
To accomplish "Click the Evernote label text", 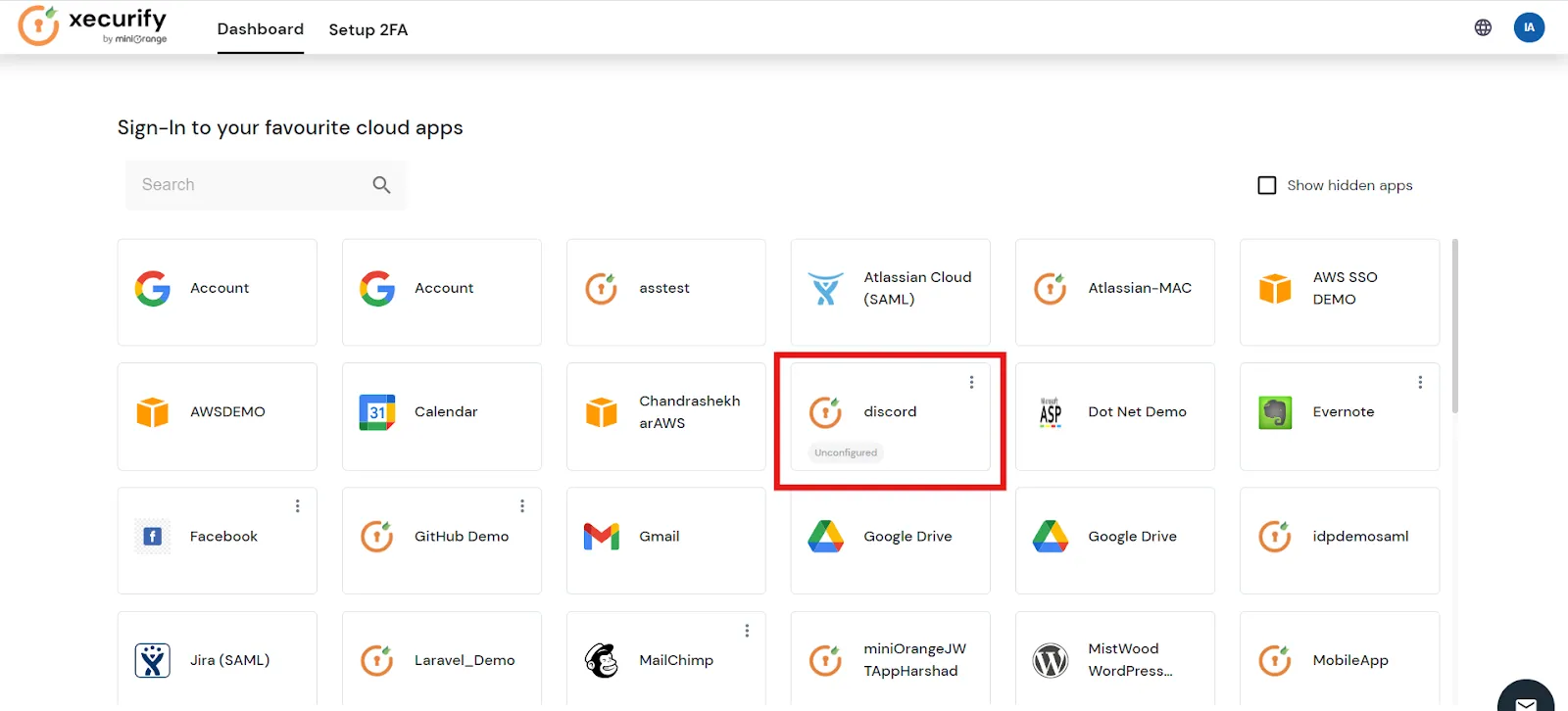I will coord(1344,412).
